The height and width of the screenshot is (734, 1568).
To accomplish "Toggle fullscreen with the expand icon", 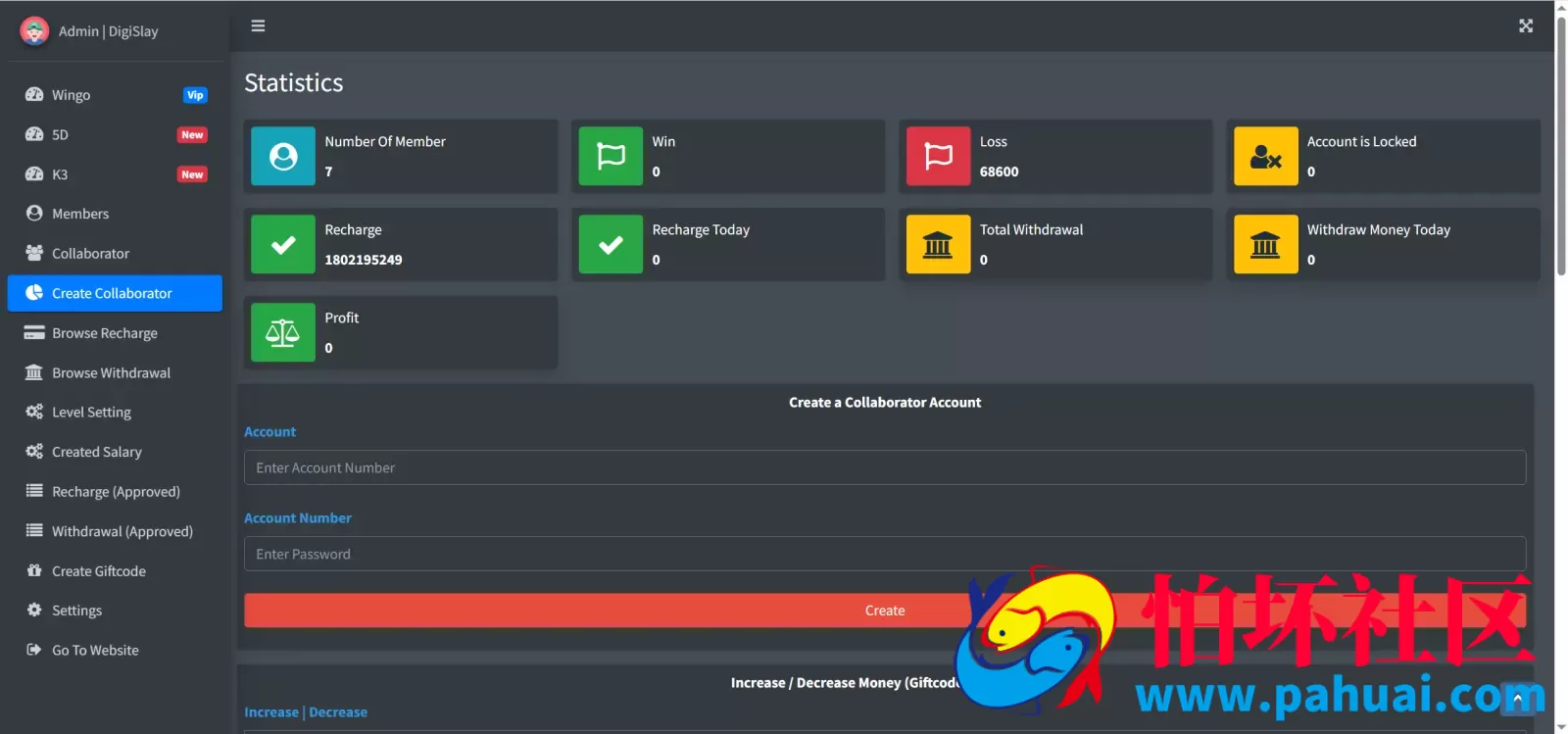I will (1526, 26).
